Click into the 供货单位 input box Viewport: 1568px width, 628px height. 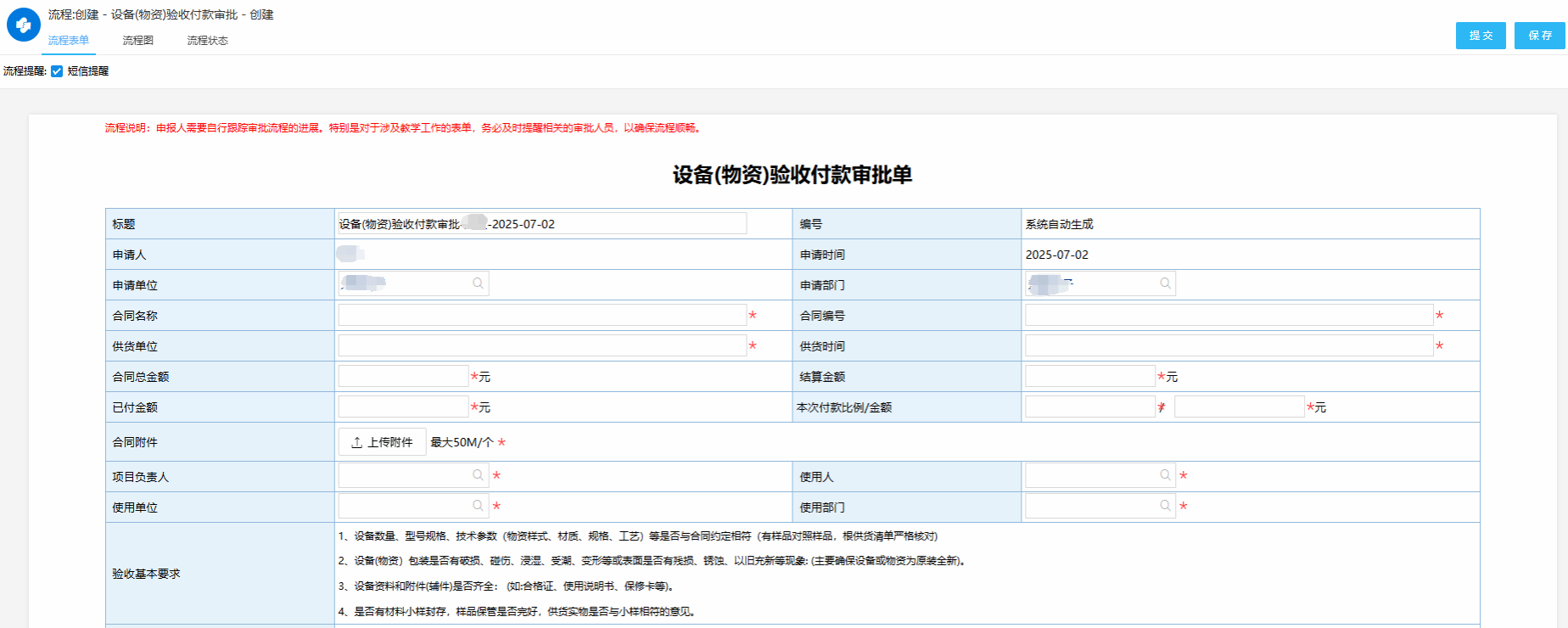point(541,345)
